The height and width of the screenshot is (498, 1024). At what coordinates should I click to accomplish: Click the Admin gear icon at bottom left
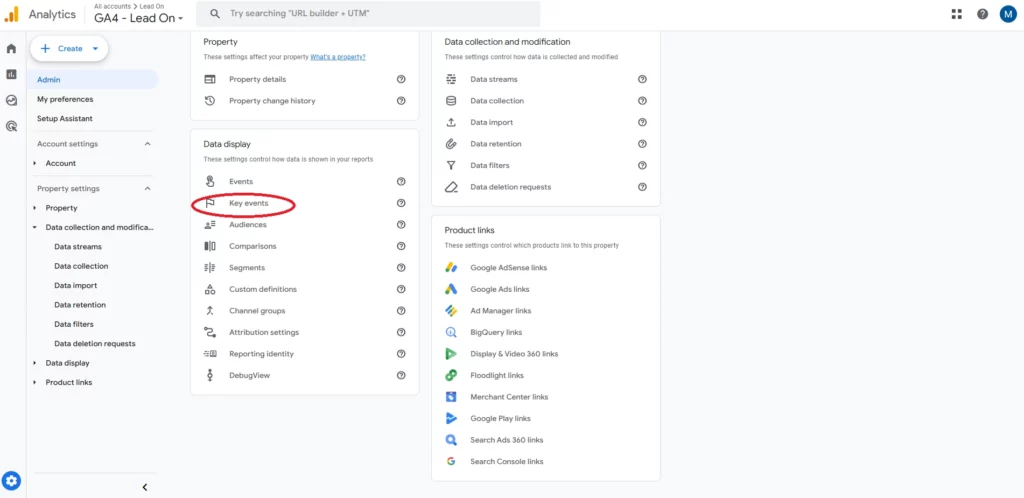pyautogui.click(x=12, y=482)
